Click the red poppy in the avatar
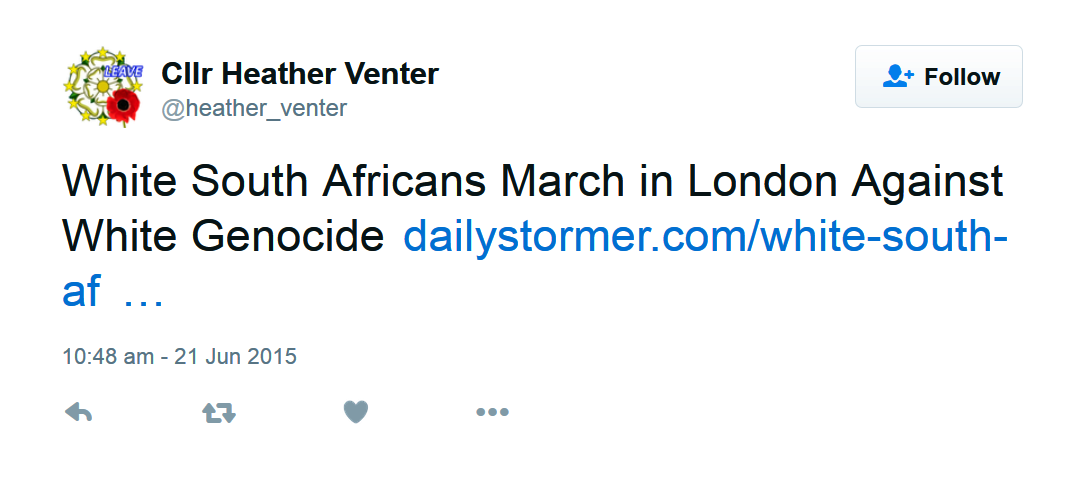The image size is (1088, 477). [x=122, y=106]
